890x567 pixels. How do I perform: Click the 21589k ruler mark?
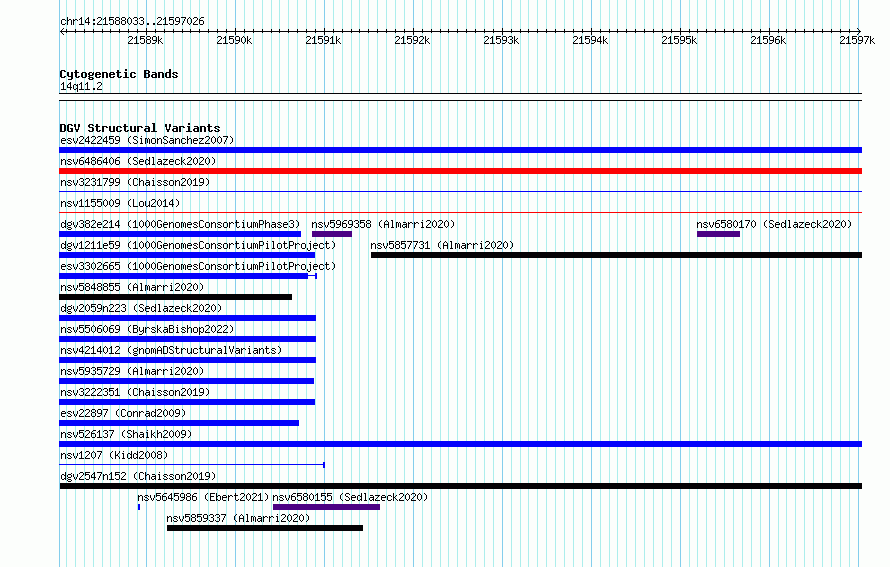coord(145,40)
